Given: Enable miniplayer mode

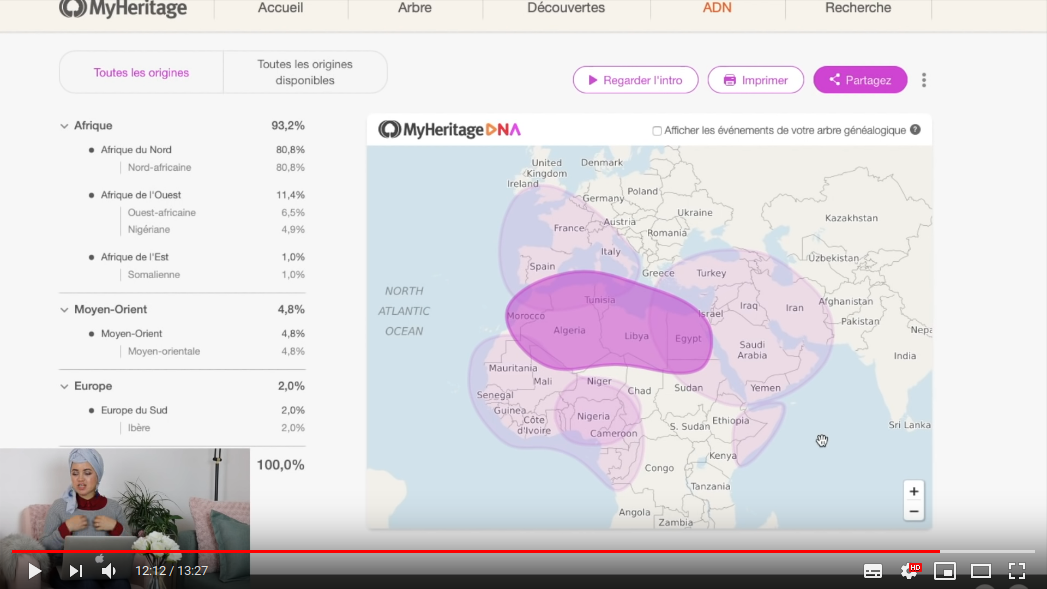Looking at the screenshot, I should tap(945, 571).
